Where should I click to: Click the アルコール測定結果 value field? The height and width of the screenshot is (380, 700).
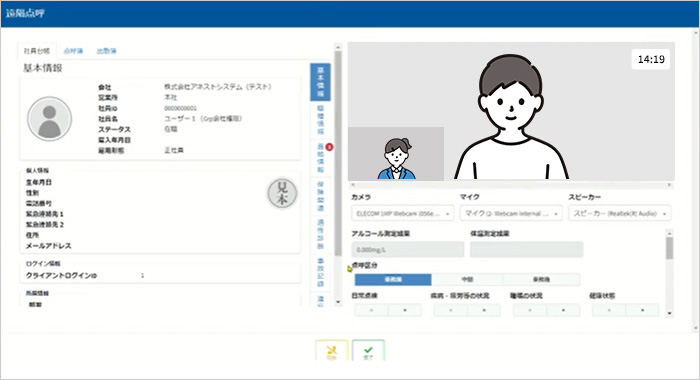point(408,250)
